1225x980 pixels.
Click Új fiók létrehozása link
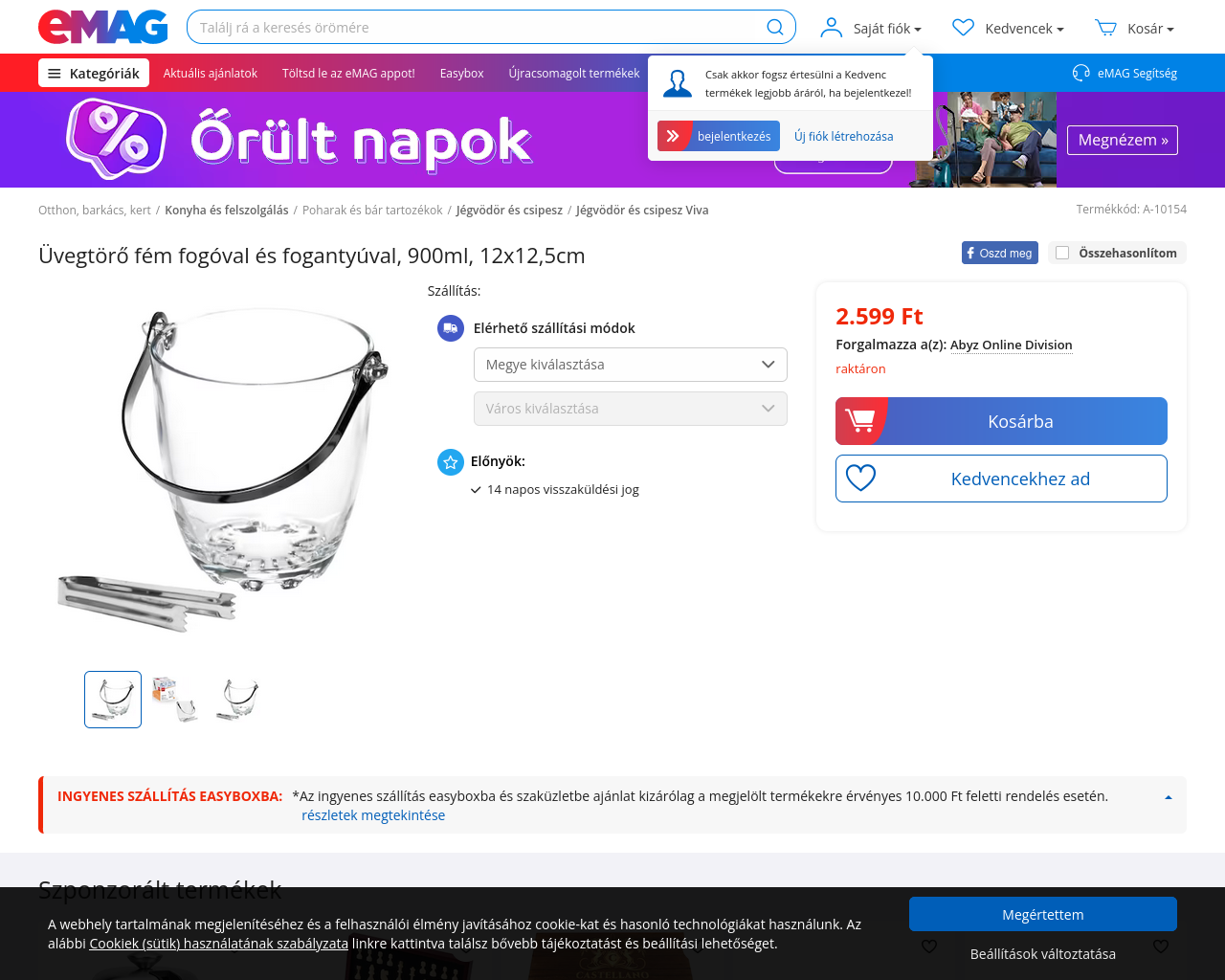844,136
